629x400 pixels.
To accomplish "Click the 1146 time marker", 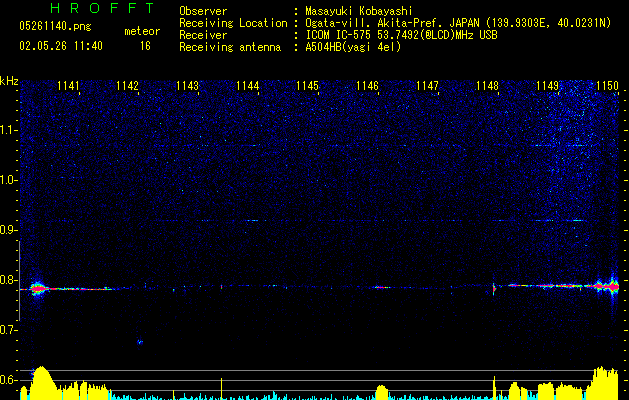I will tap(367, 86).
